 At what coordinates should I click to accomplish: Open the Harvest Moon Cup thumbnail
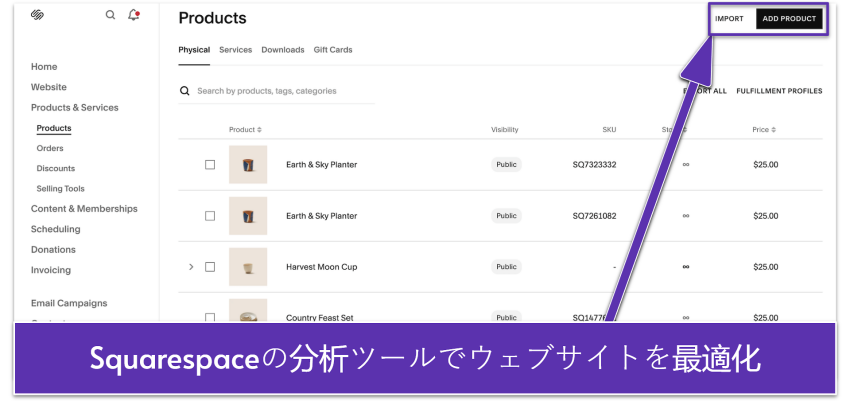pyautogui.click(x=248, y=267)
